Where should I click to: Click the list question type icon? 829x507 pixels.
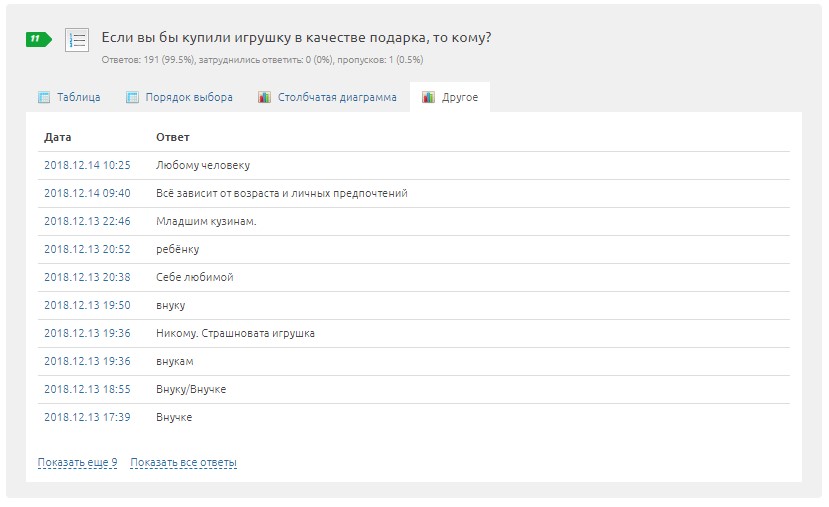[77, 40]
